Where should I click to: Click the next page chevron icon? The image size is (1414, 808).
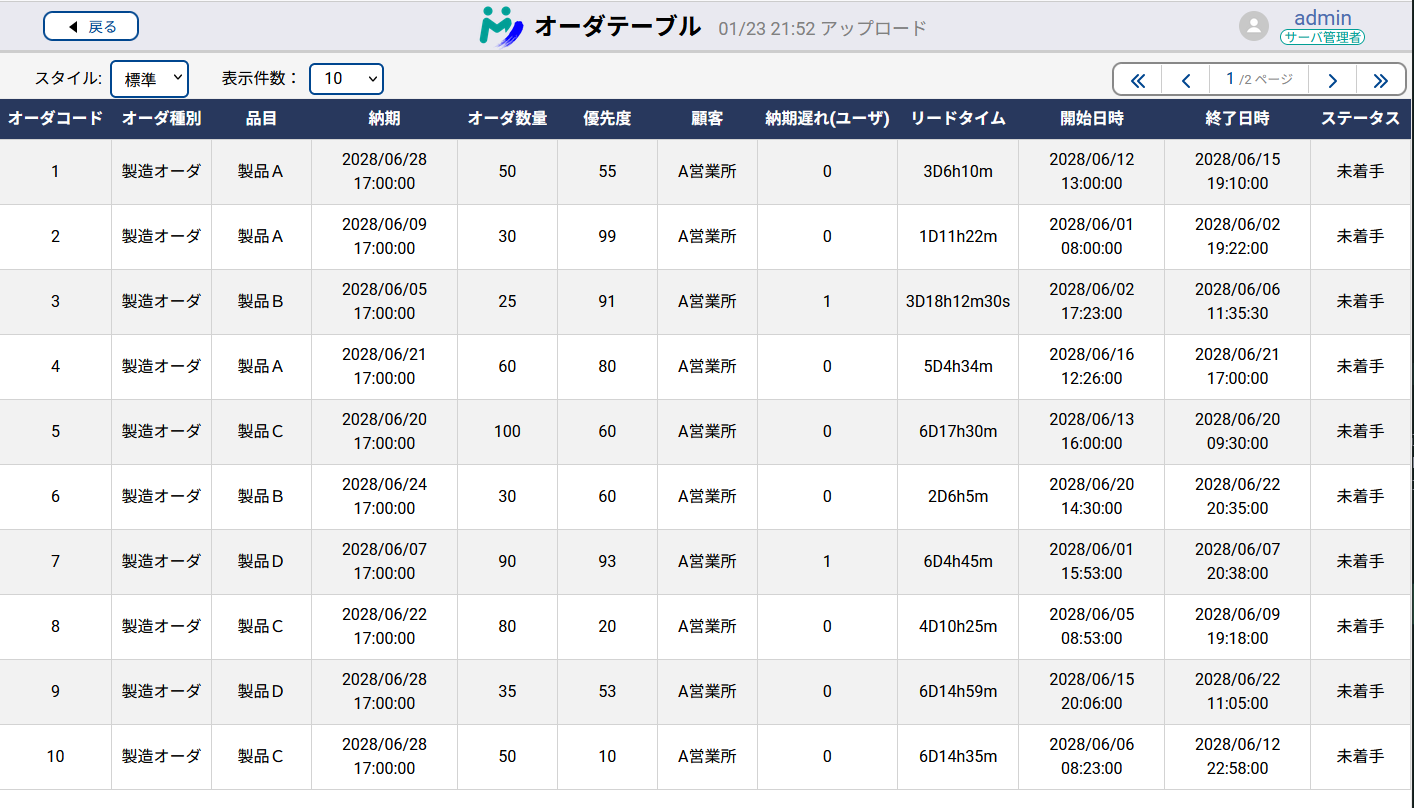pos(1332,78)
